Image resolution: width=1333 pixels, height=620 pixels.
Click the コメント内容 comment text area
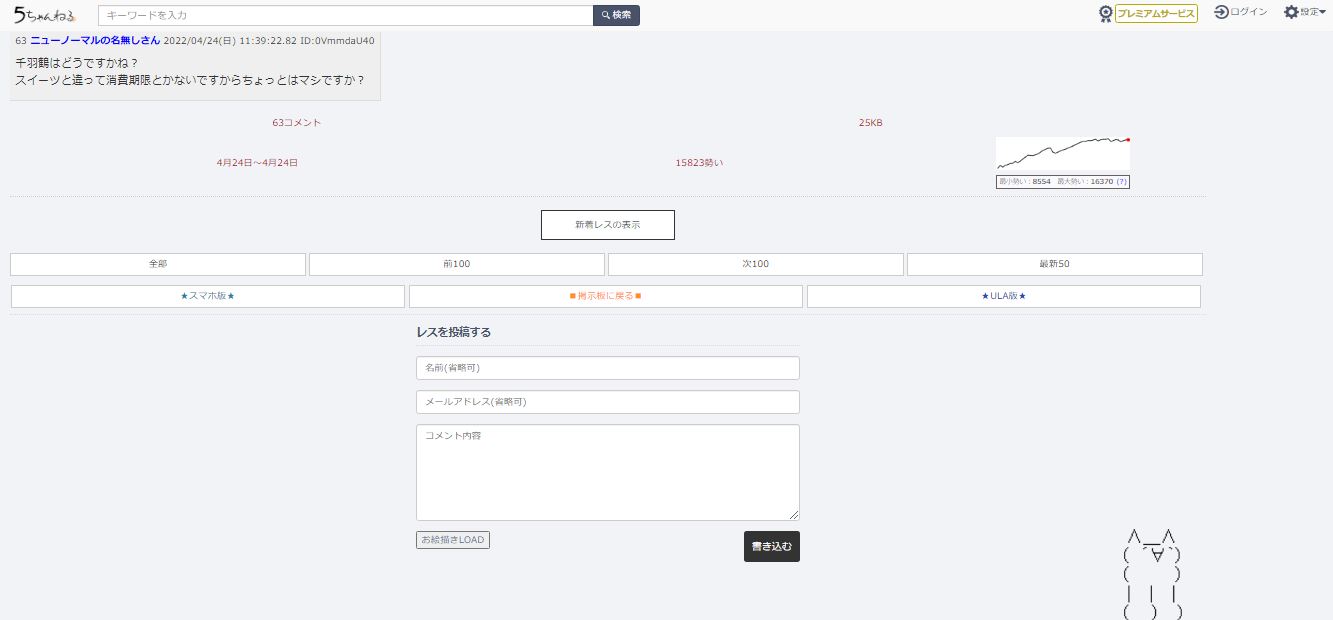coord(607,472)
